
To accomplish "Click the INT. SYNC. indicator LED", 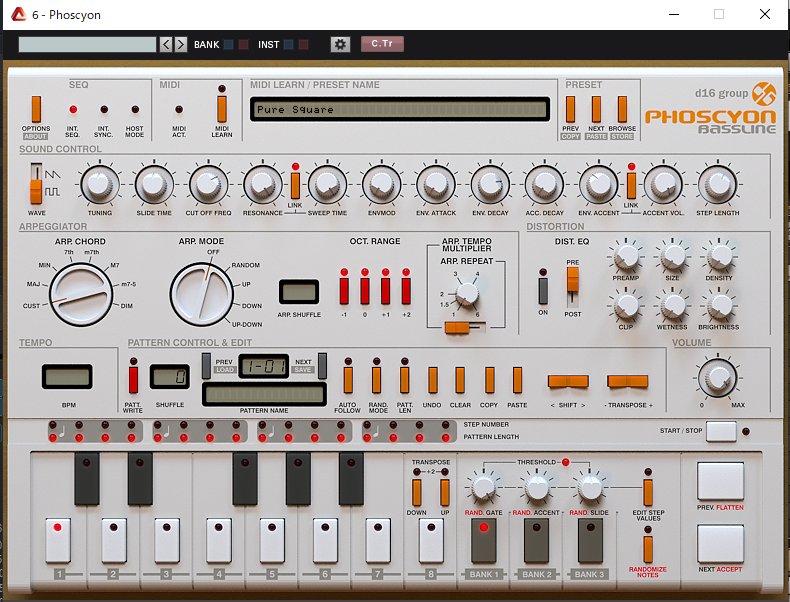I will coord(104,109).
